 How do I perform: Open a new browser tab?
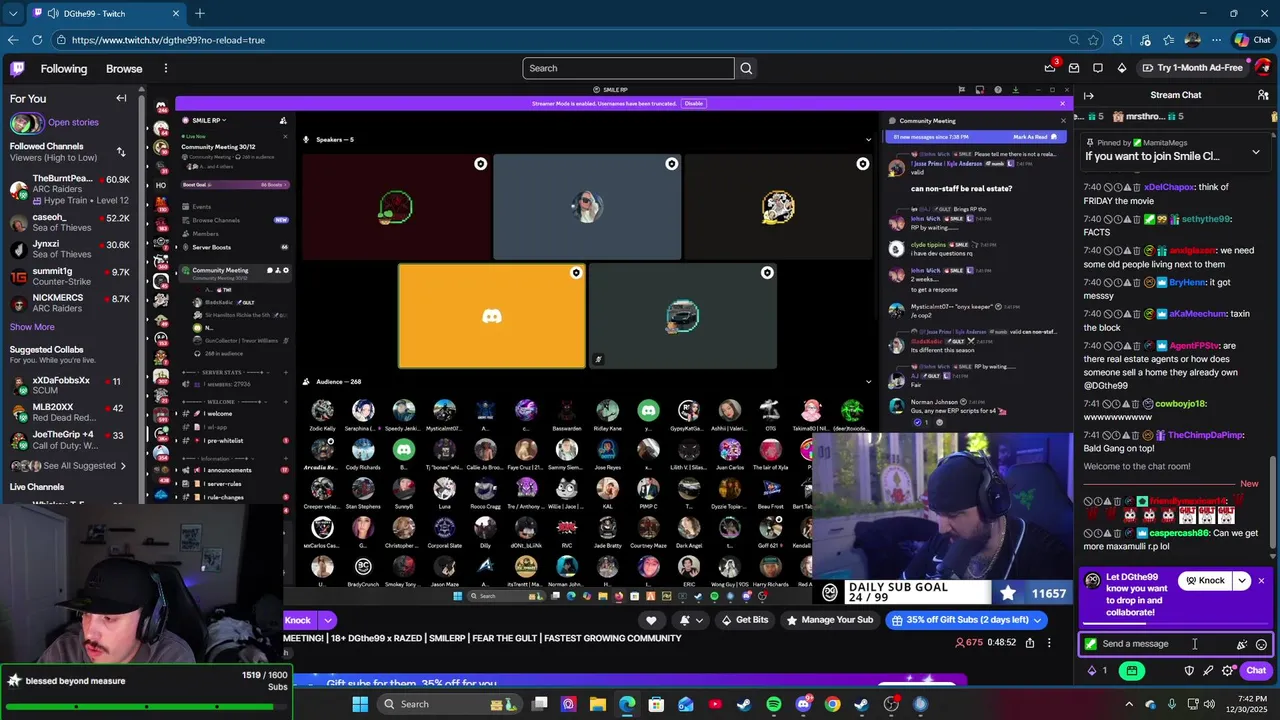200,13
